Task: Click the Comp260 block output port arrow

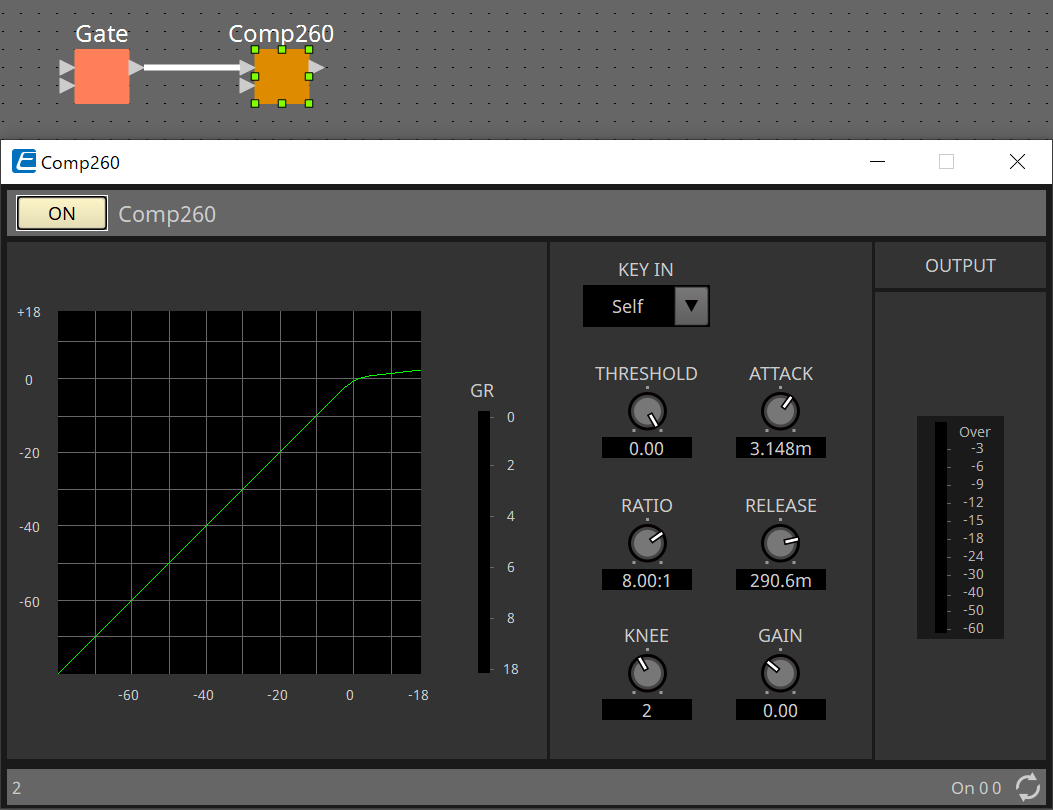Action: coord(315,67)
